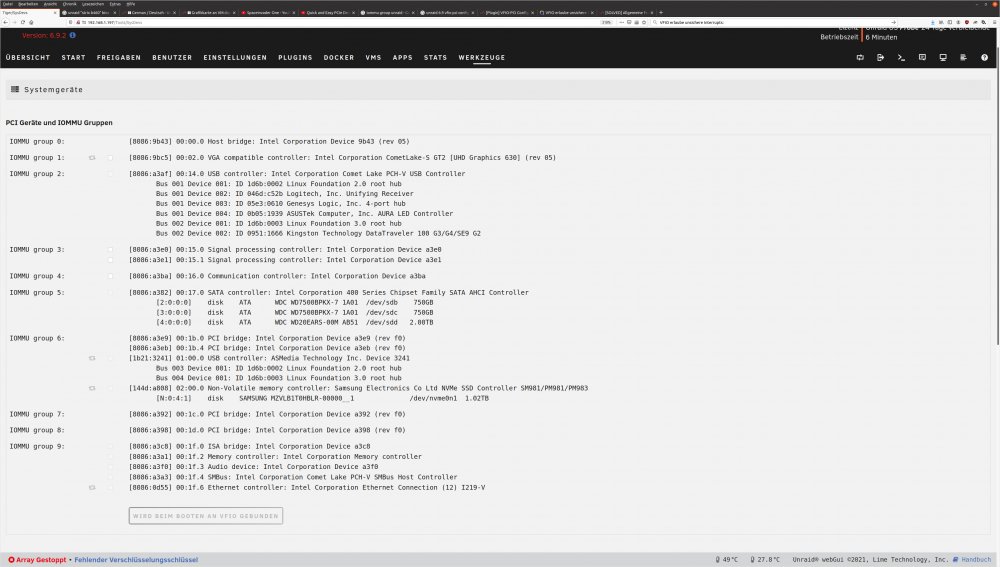The width and height of the screenshot is (1000, 567).
Task: Open the Bearbeiten browser menu
Action: (x=28, y=4)
